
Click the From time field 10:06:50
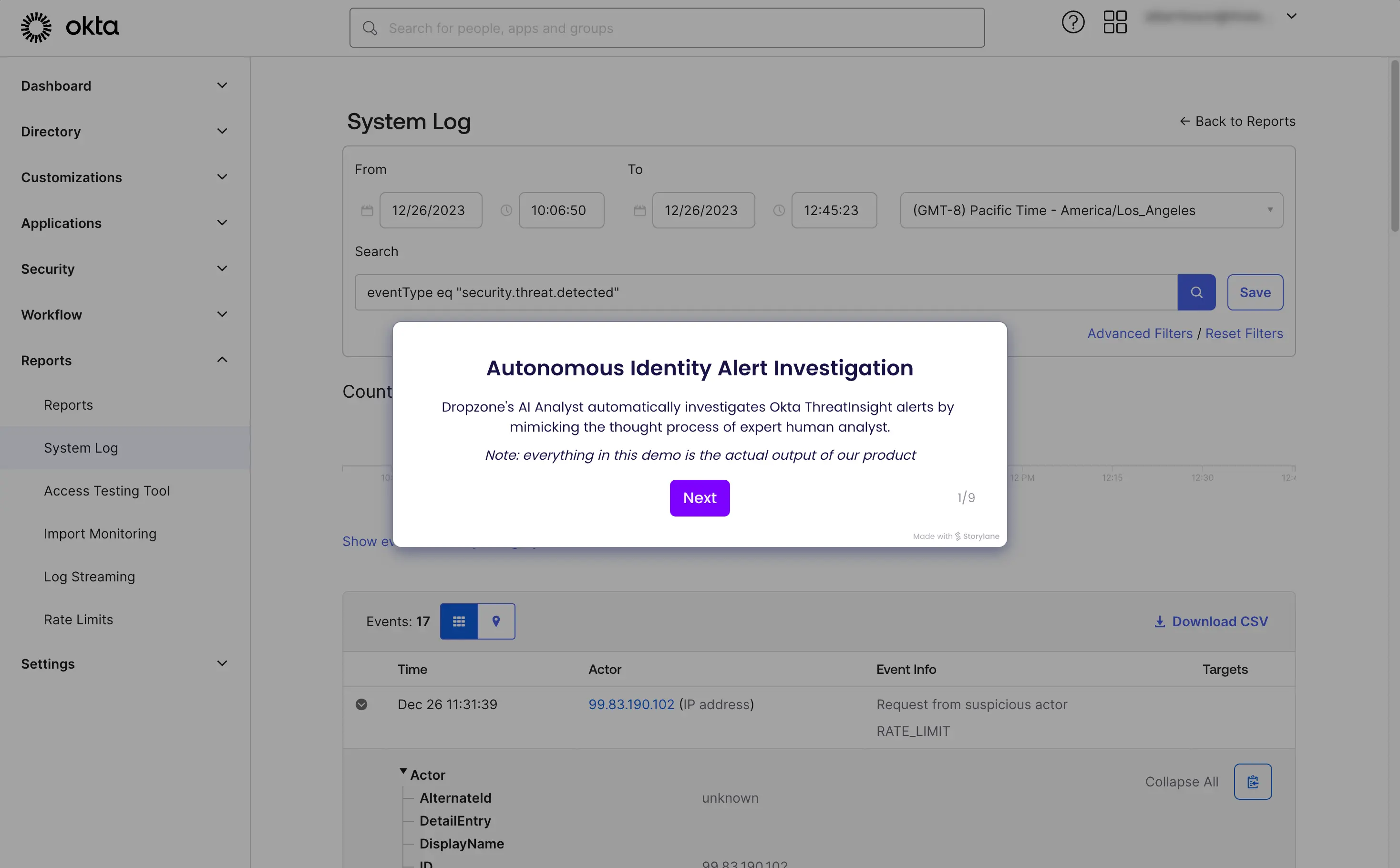coord(561,211)
